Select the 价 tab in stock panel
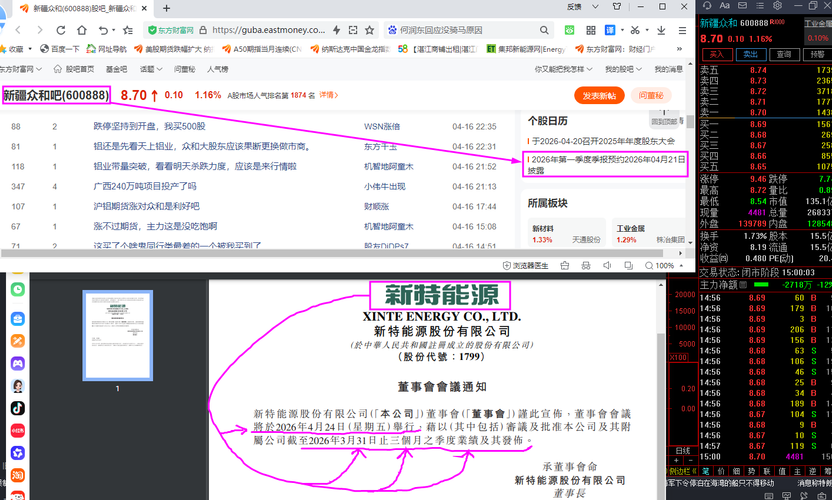Image resolution: width=832 pixels, height=500 pixels. 721,471
